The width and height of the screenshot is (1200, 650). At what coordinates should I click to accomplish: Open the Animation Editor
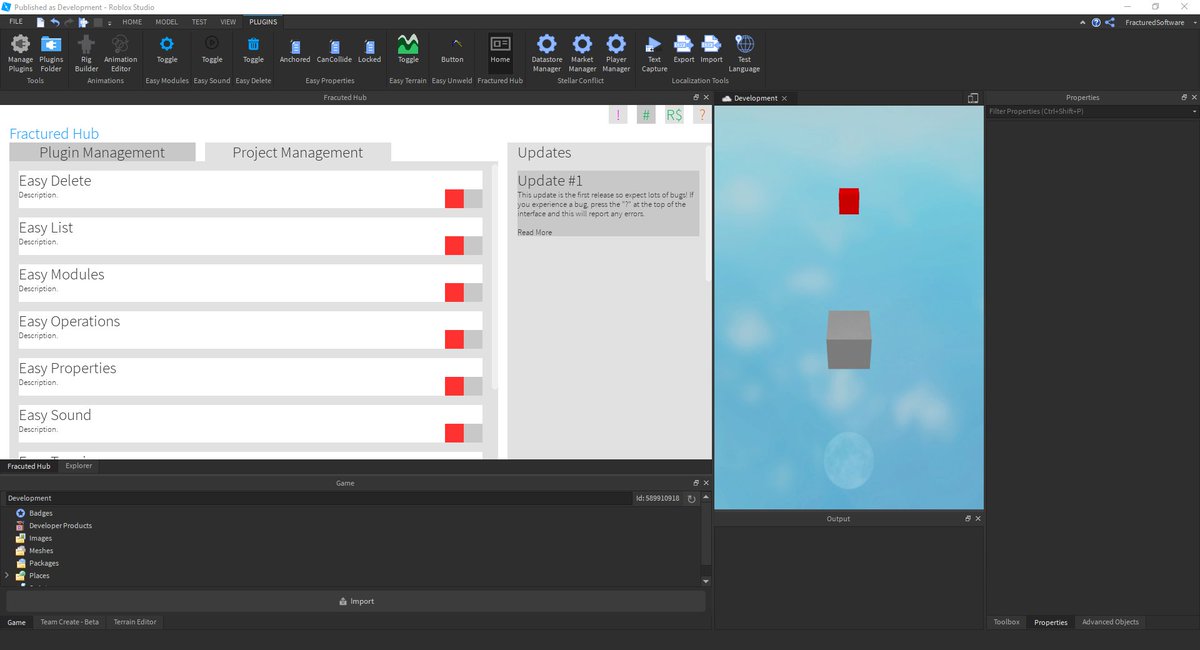pos(120,53)
